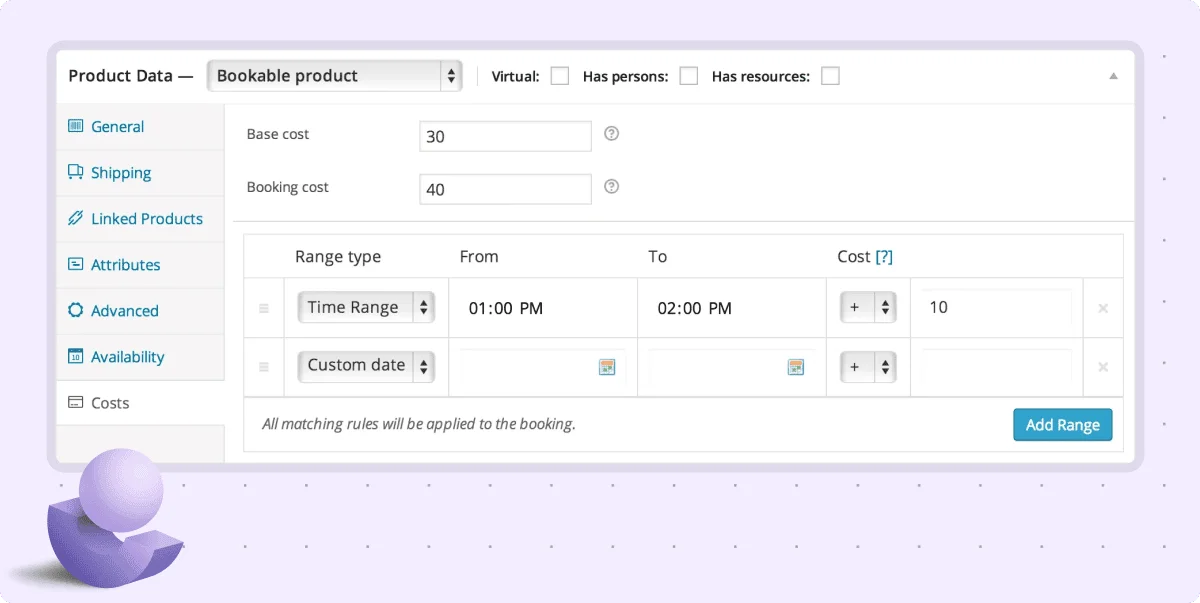The width and height of the screenshot is (1200, 603).
Task: Click the Availability calendar icon
Action: (75, 356)
